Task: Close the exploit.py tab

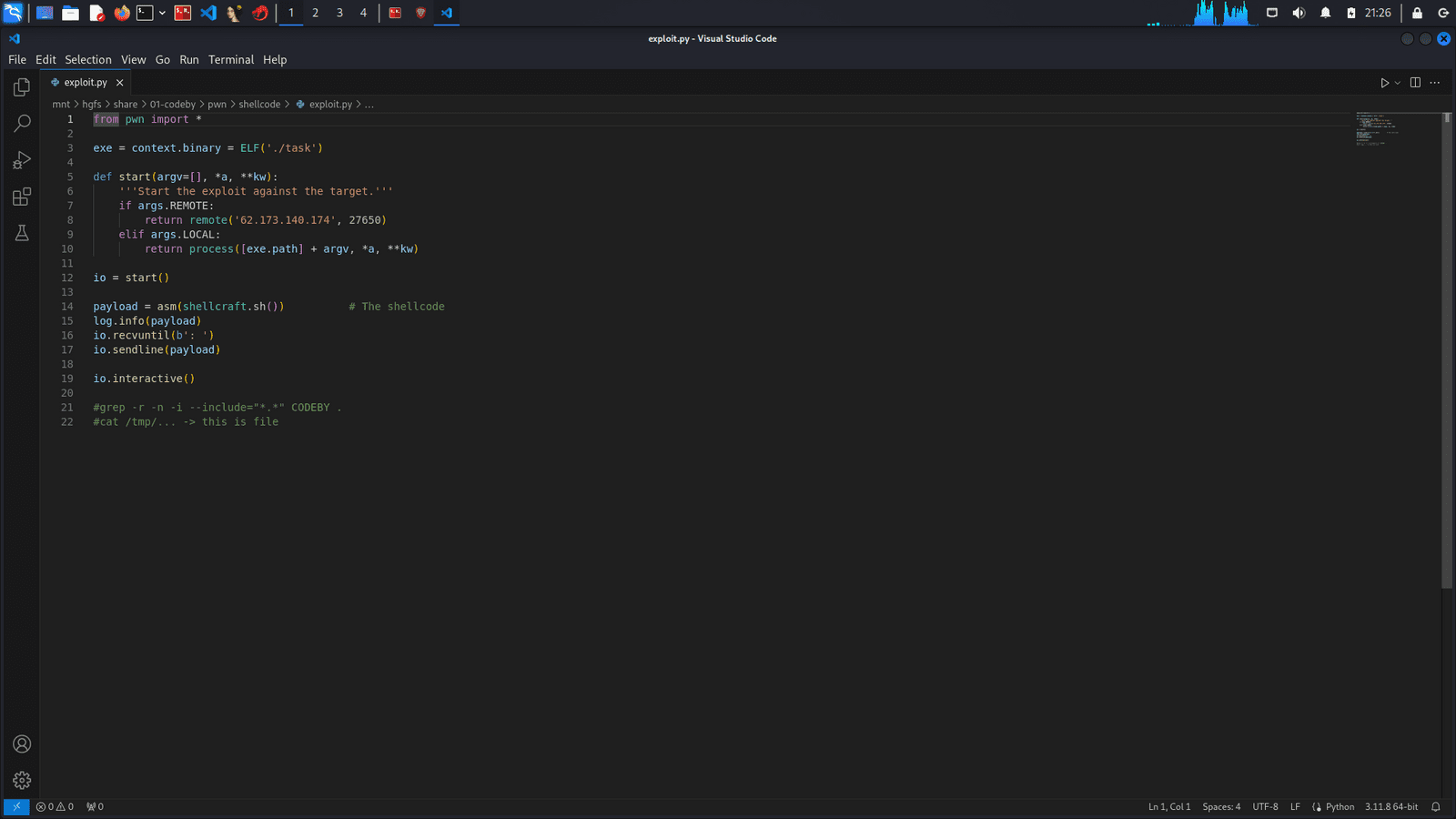Action: (119, 83)
